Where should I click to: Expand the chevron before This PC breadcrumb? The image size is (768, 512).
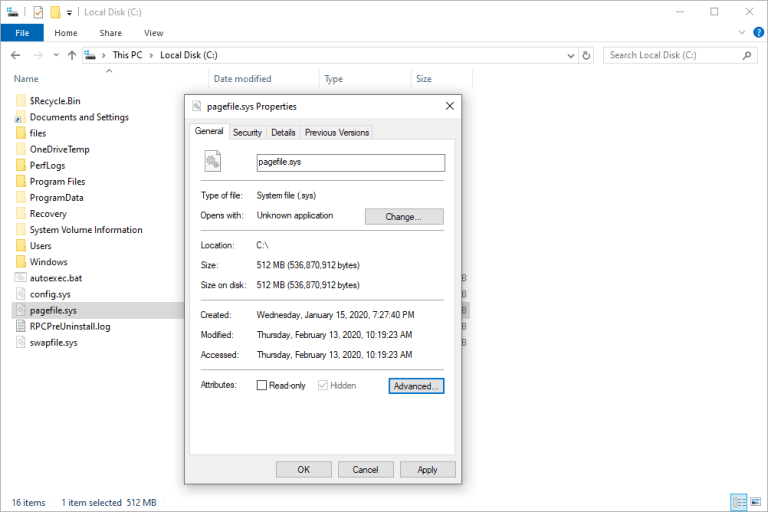(103, 55)
